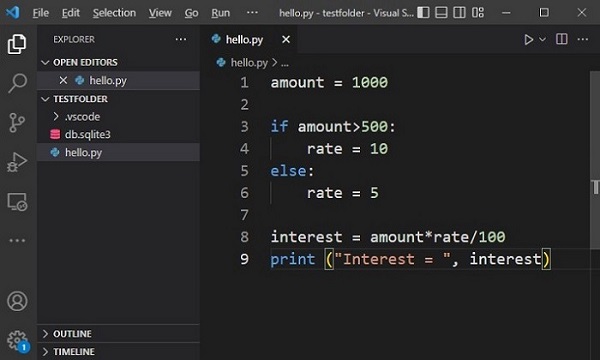600x360 pixels.
Task: Click line number 9 in gutter
Action: tap(244, 259)
